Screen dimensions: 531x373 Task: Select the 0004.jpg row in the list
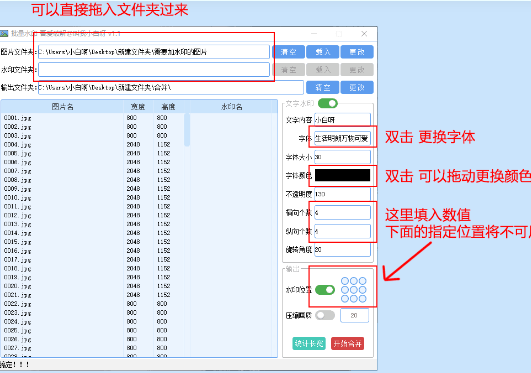click(x=93, y=145)
